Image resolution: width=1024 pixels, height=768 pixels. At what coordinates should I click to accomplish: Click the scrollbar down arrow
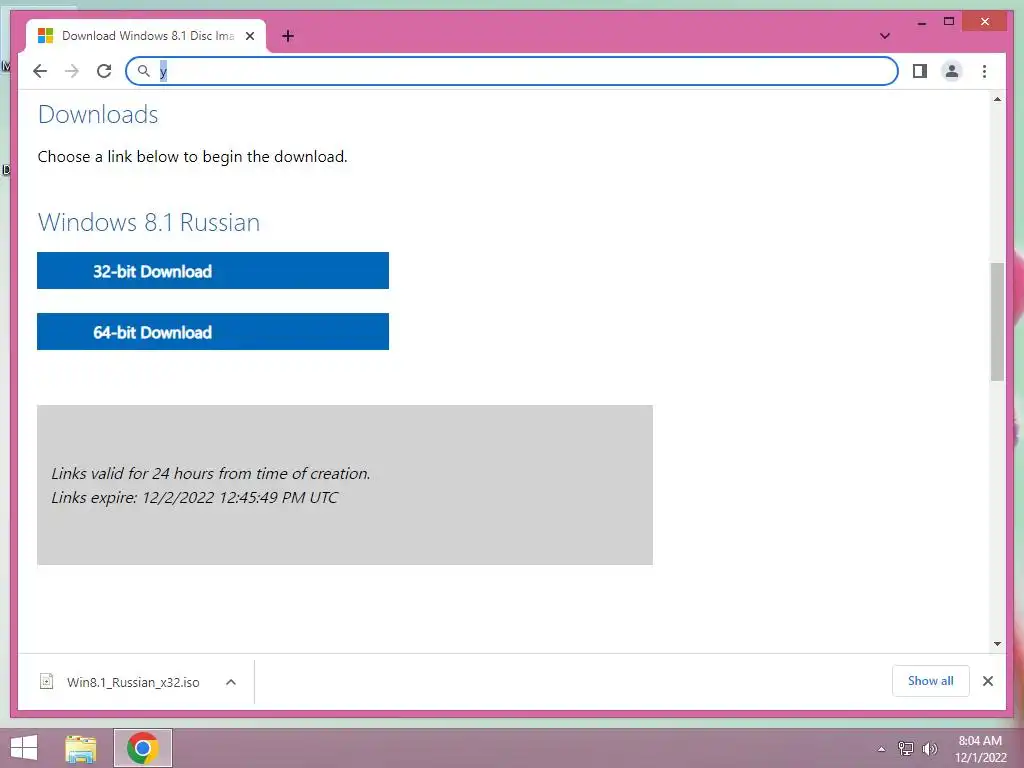pyautogui.click(x=997, y=644)
